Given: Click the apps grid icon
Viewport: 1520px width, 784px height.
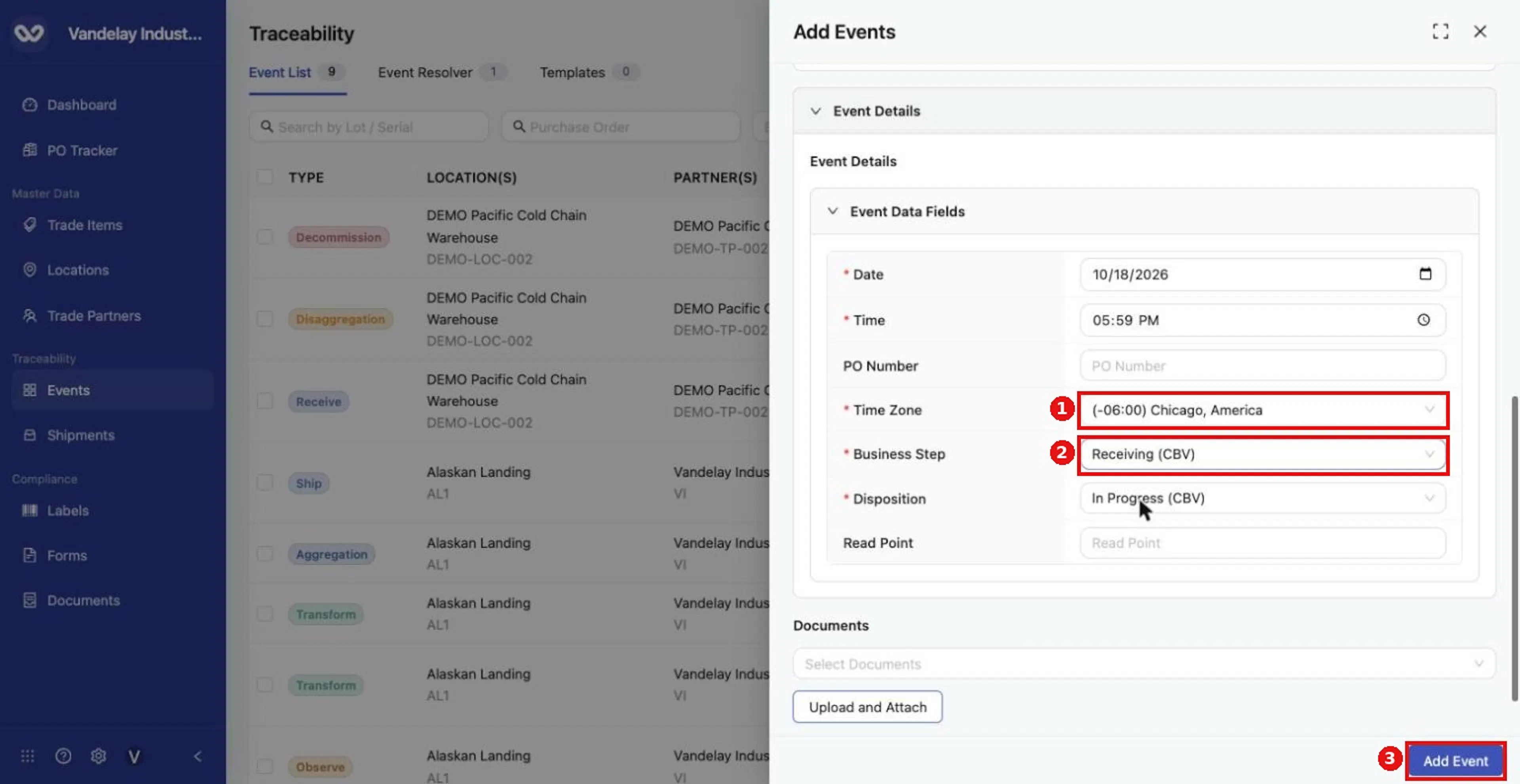Looking at the screenshot, I should [x=28, y=756].
